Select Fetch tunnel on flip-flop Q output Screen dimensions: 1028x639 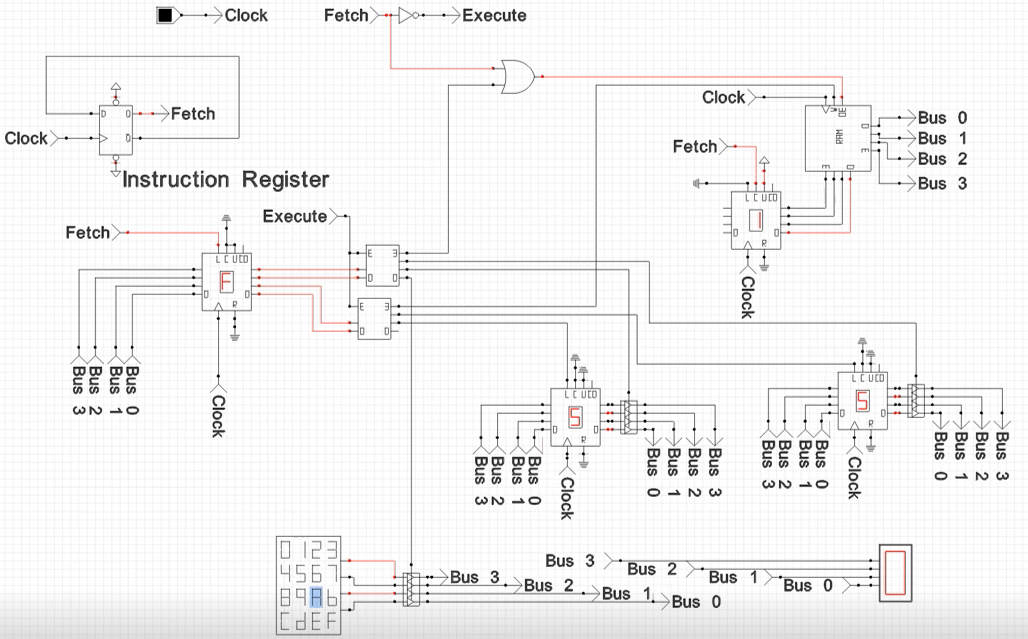point(189,114)
